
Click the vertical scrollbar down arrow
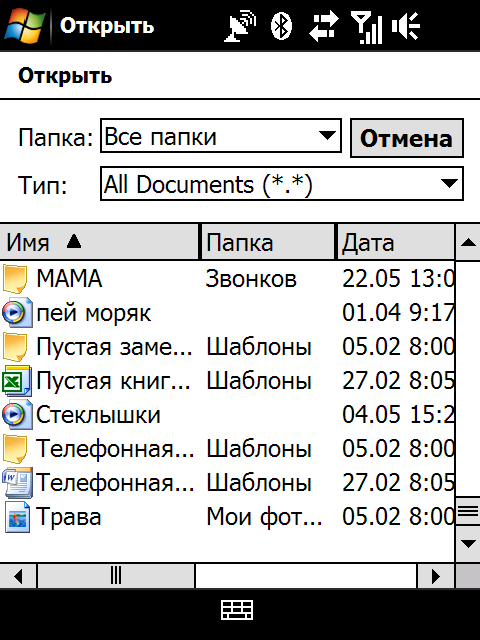468,544
